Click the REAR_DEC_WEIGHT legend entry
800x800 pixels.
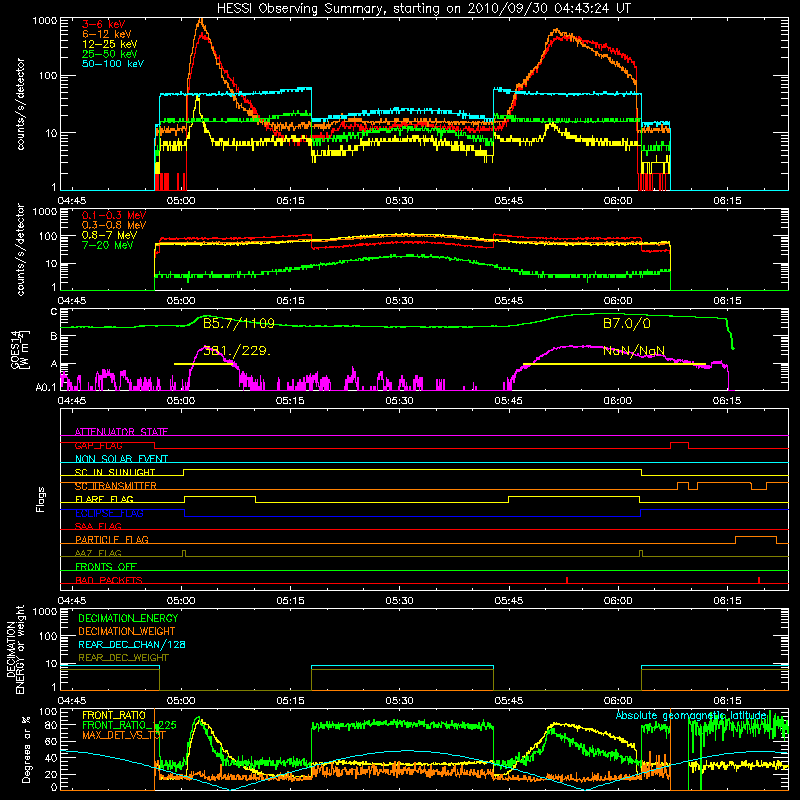[x=123, y=658]
